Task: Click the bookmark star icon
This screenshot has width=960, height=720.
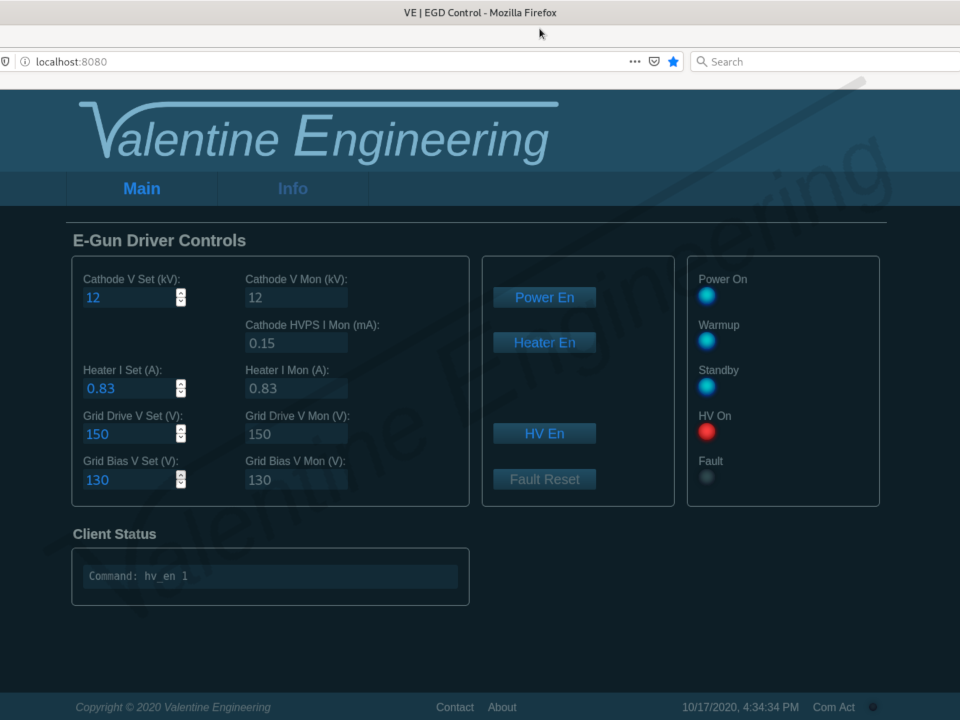Action: tap(673, 62)
